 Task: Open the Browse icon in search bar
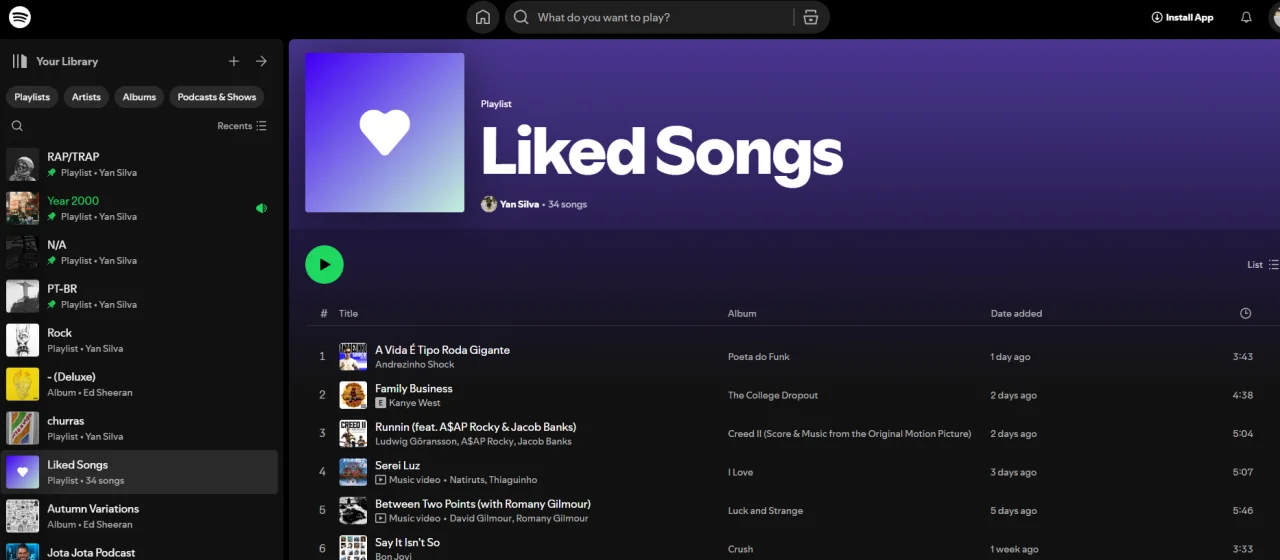pyautogui.click(x=810, y=17)
